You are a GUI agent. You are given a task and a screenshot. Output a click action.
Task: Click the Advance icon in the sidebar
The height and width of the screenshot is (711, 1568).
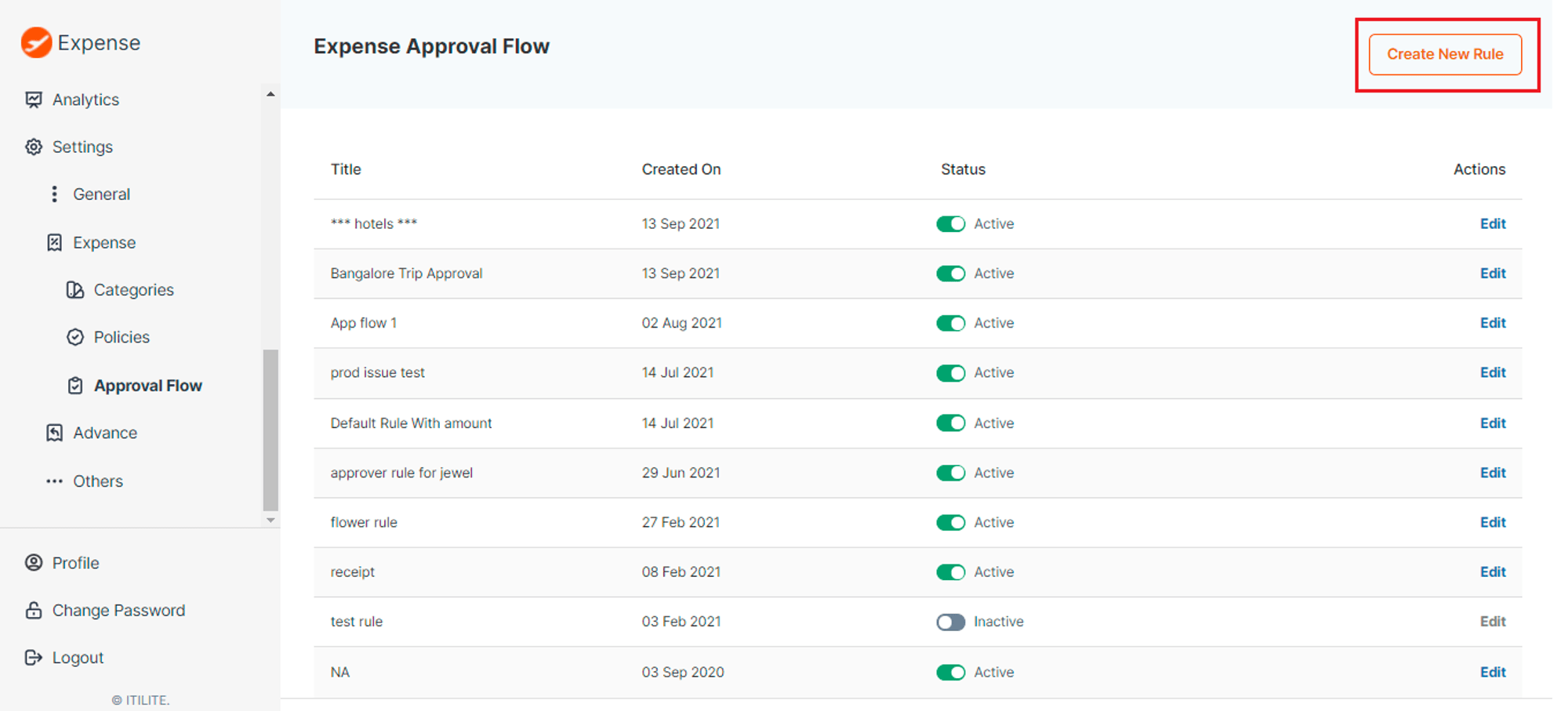53,432
